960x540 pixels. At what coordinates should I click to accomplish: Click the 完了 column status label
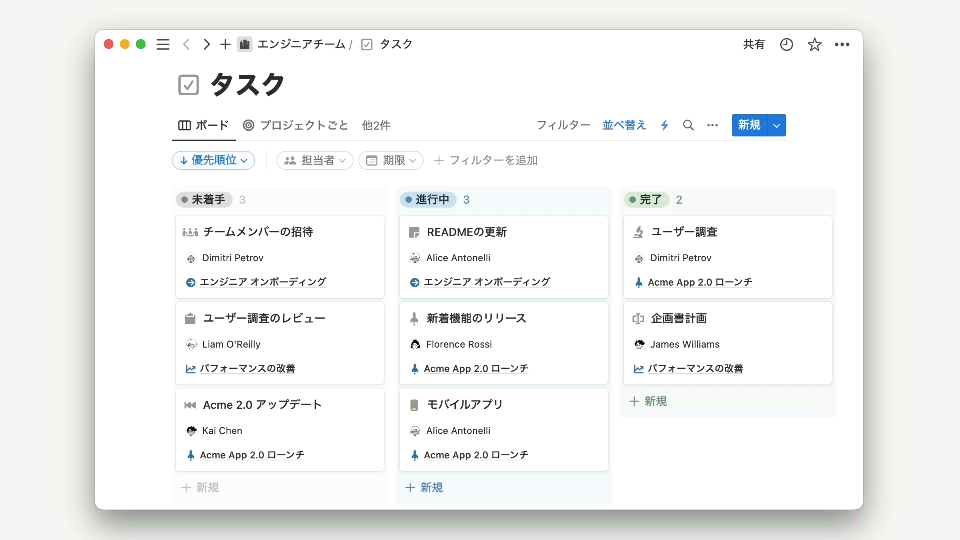tap(646, 200)
